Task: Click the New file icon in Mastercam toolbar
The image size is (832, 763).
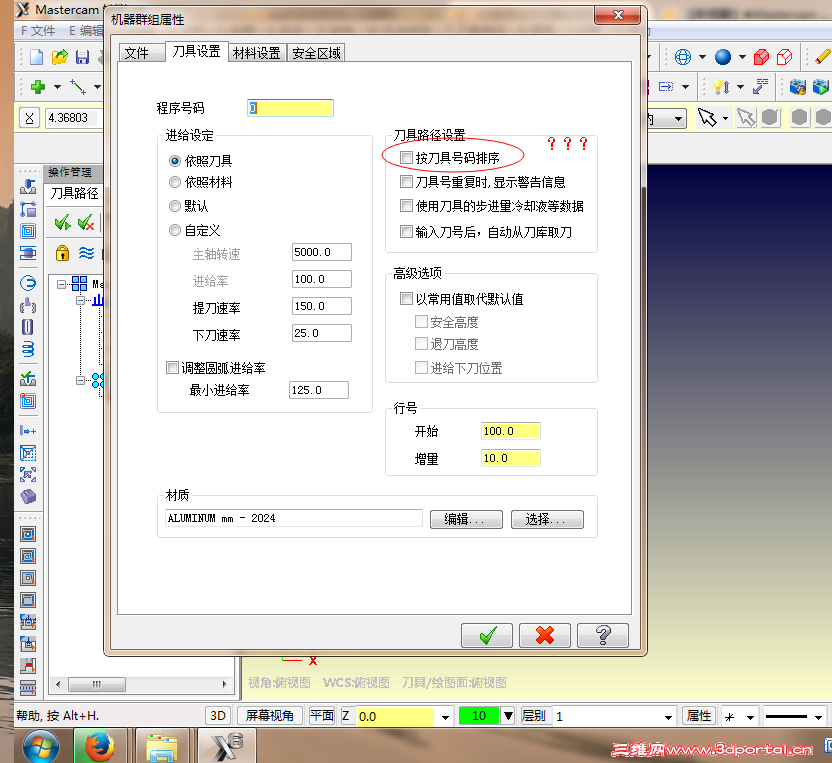Action: click(36, 57)
